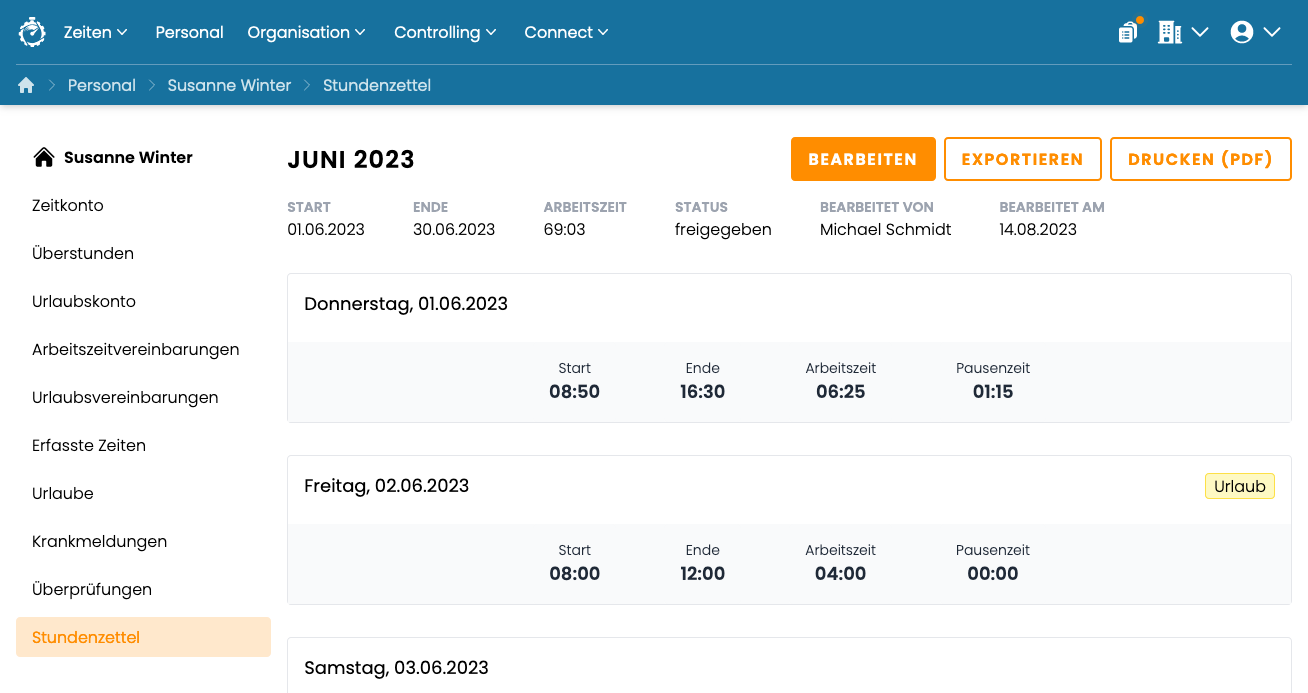Click the Urlaub badge on Friday
The width and height of the screenshot is (1308, 693).
tap(1240, 486)
